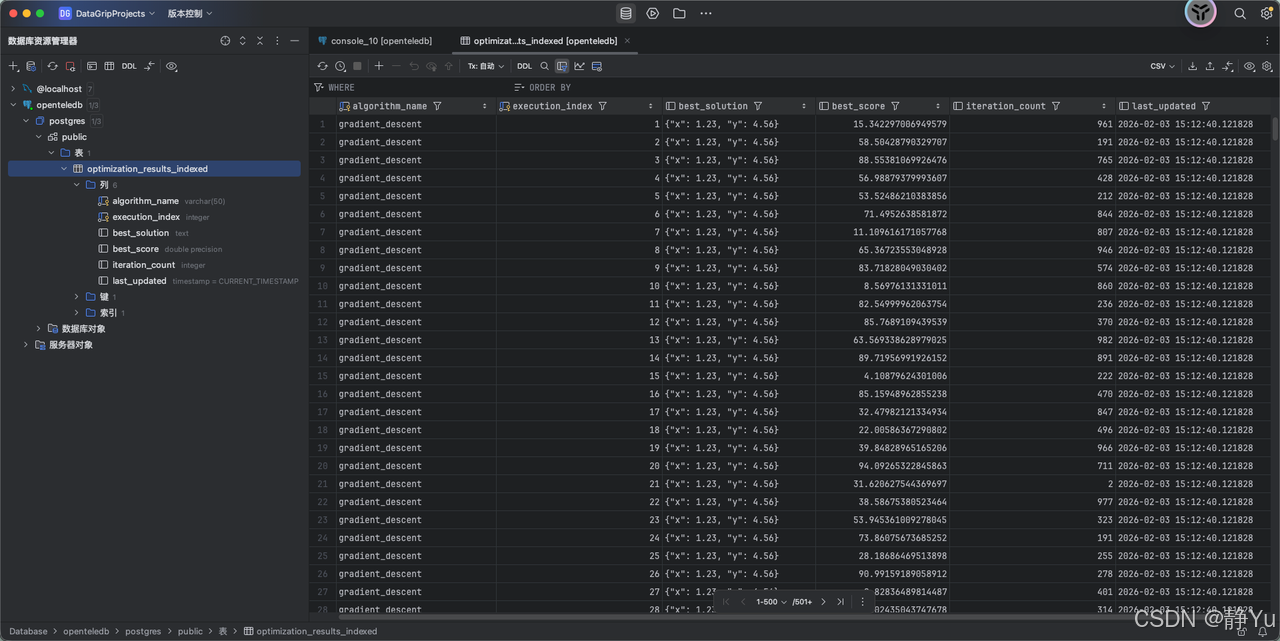Collapse all tree nodes in the database explorer
The width and height of the screenshot is (1280, 641).
tap(260, 41)
